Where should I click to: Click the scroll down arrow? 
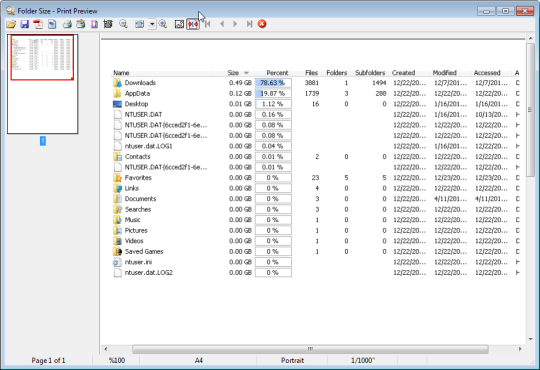coord(530,339)
